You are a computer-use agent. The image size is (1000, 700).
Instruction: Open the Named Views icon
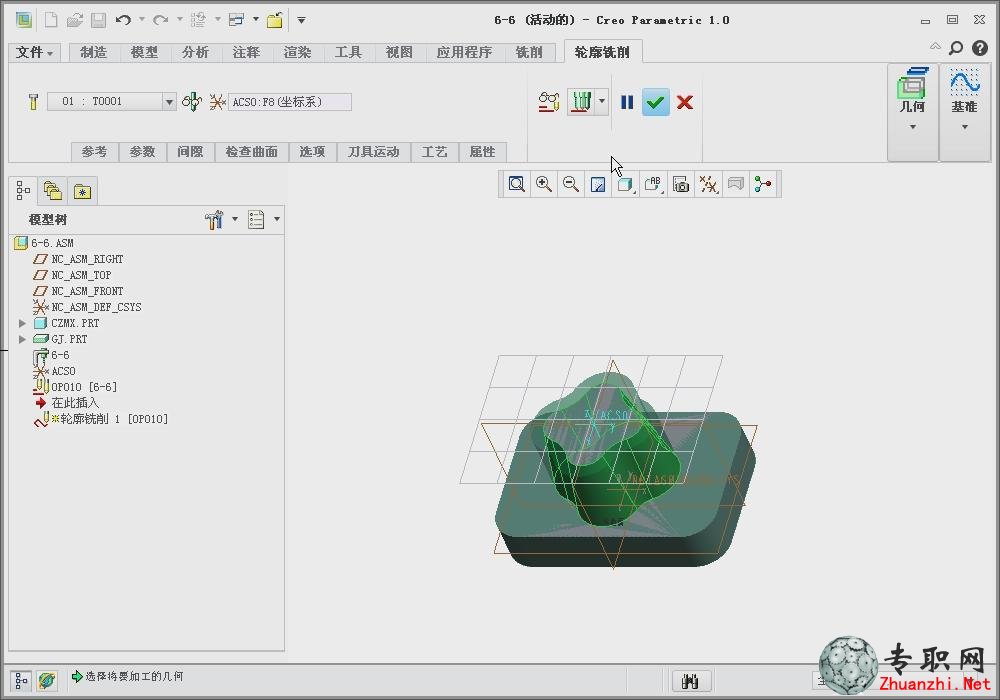pos(653,184)
